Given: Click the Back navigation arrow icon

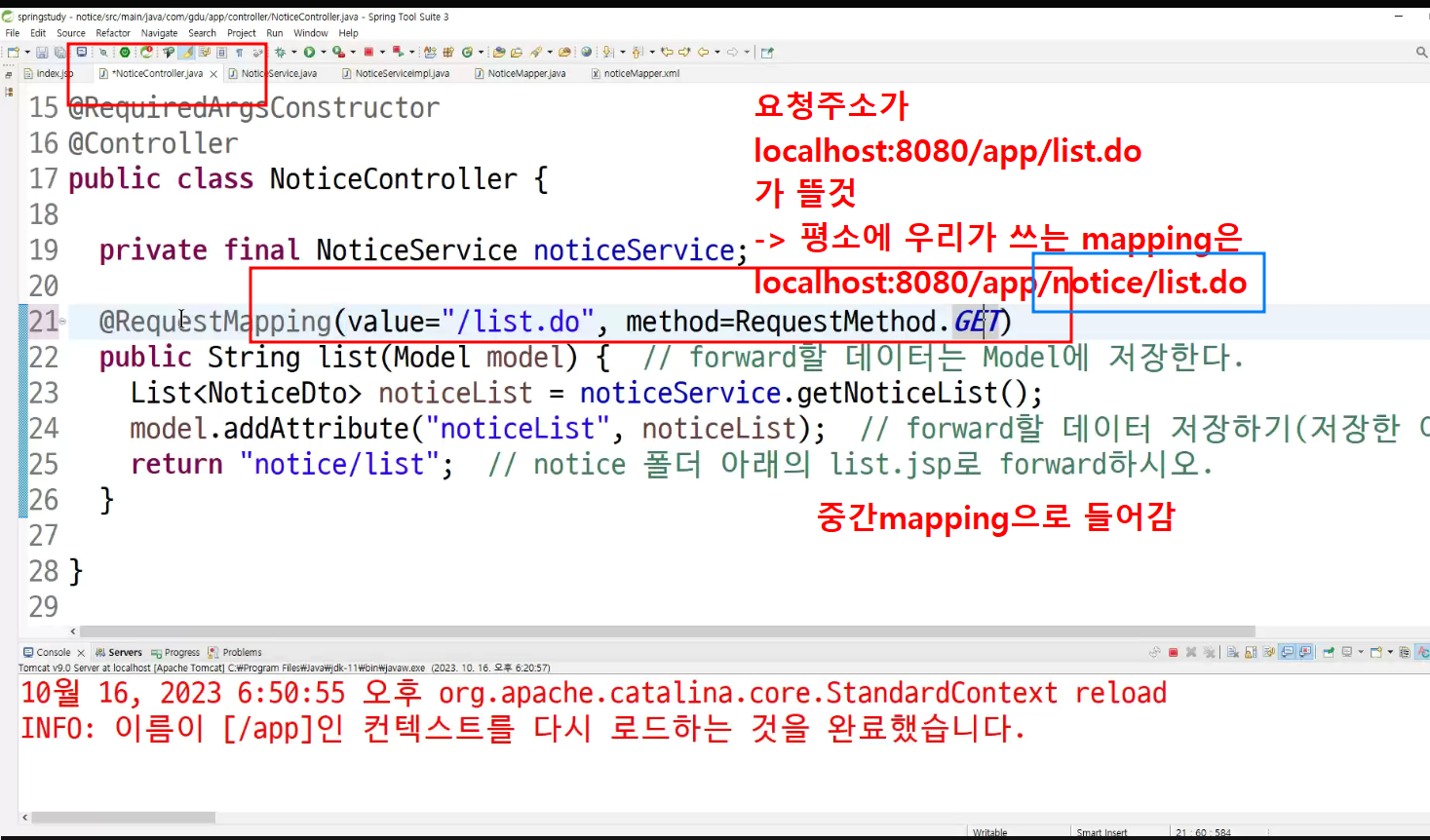Looking at the screenshot, I should [703, 53].
